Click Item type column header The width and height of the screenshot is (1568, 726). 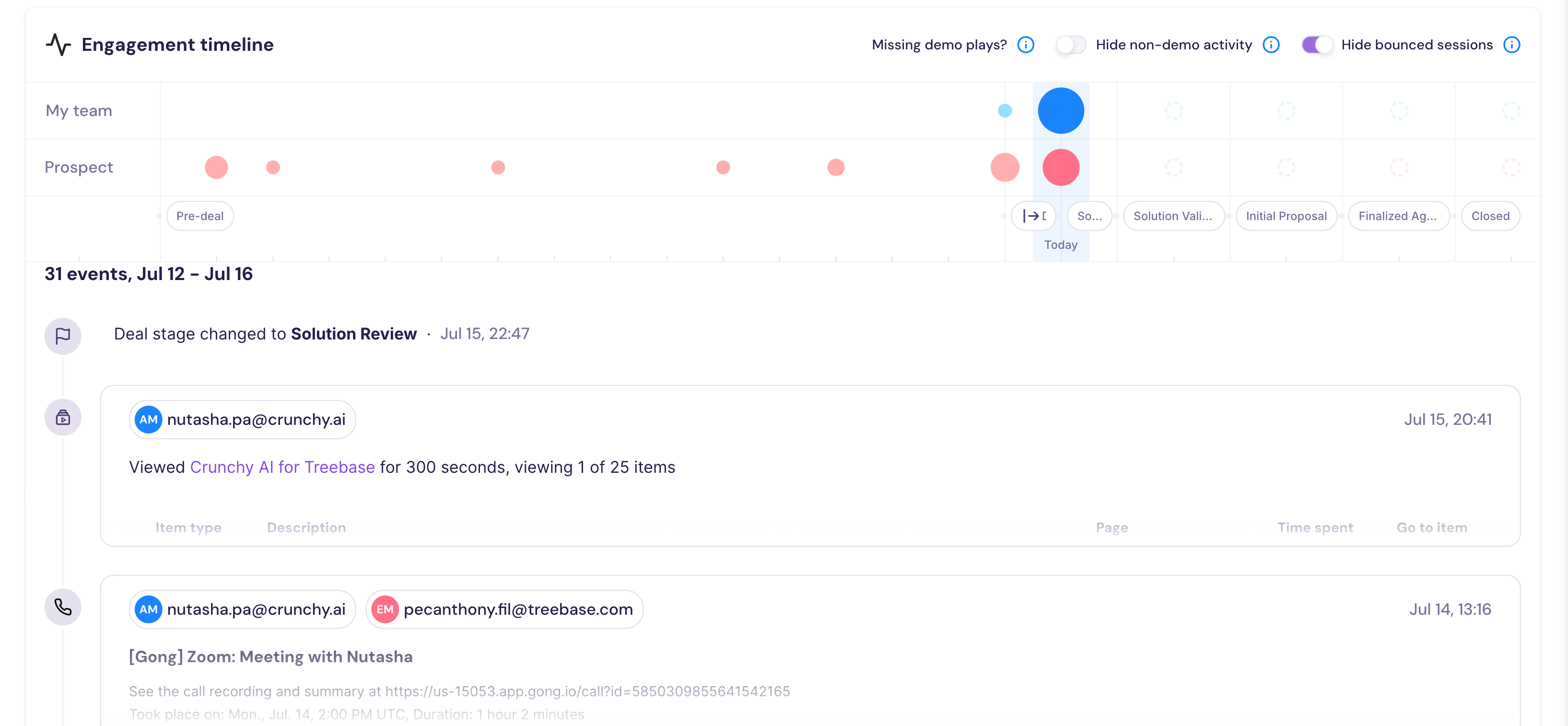tap(189, 527)
